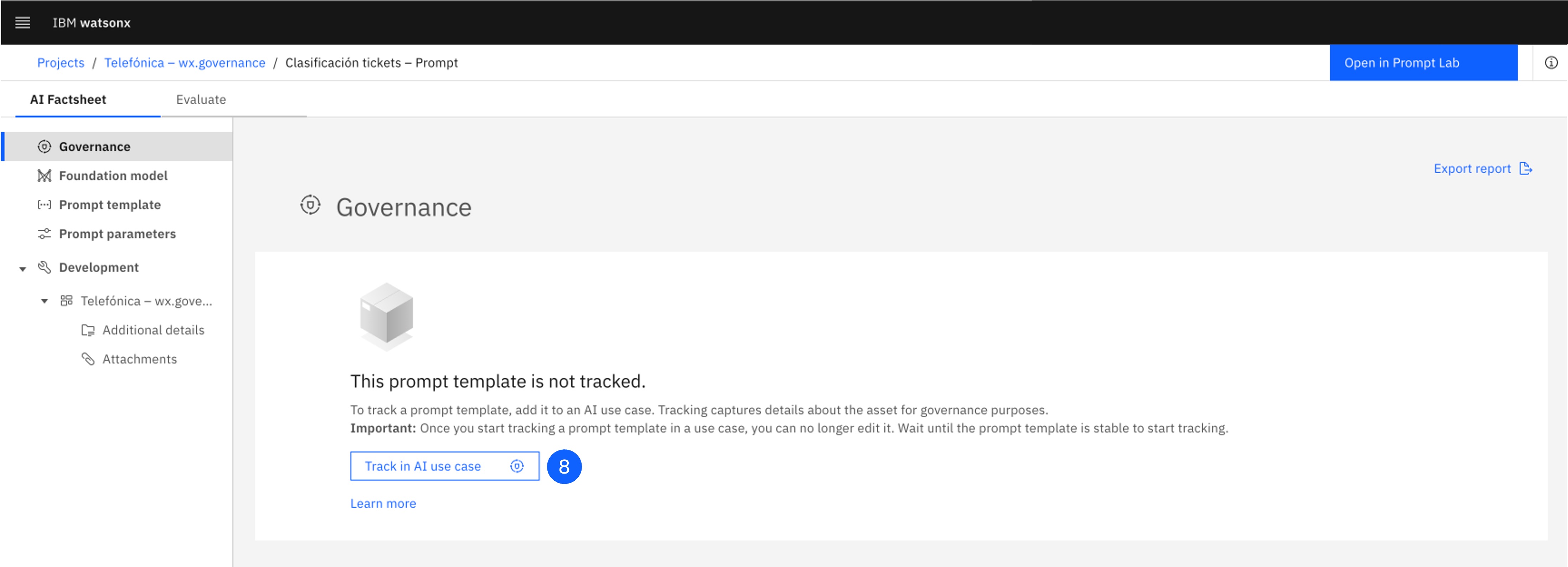This screenshot has height=567, width=1568.
Task: Click the info icon at top right
Action: click(1551, 62)
